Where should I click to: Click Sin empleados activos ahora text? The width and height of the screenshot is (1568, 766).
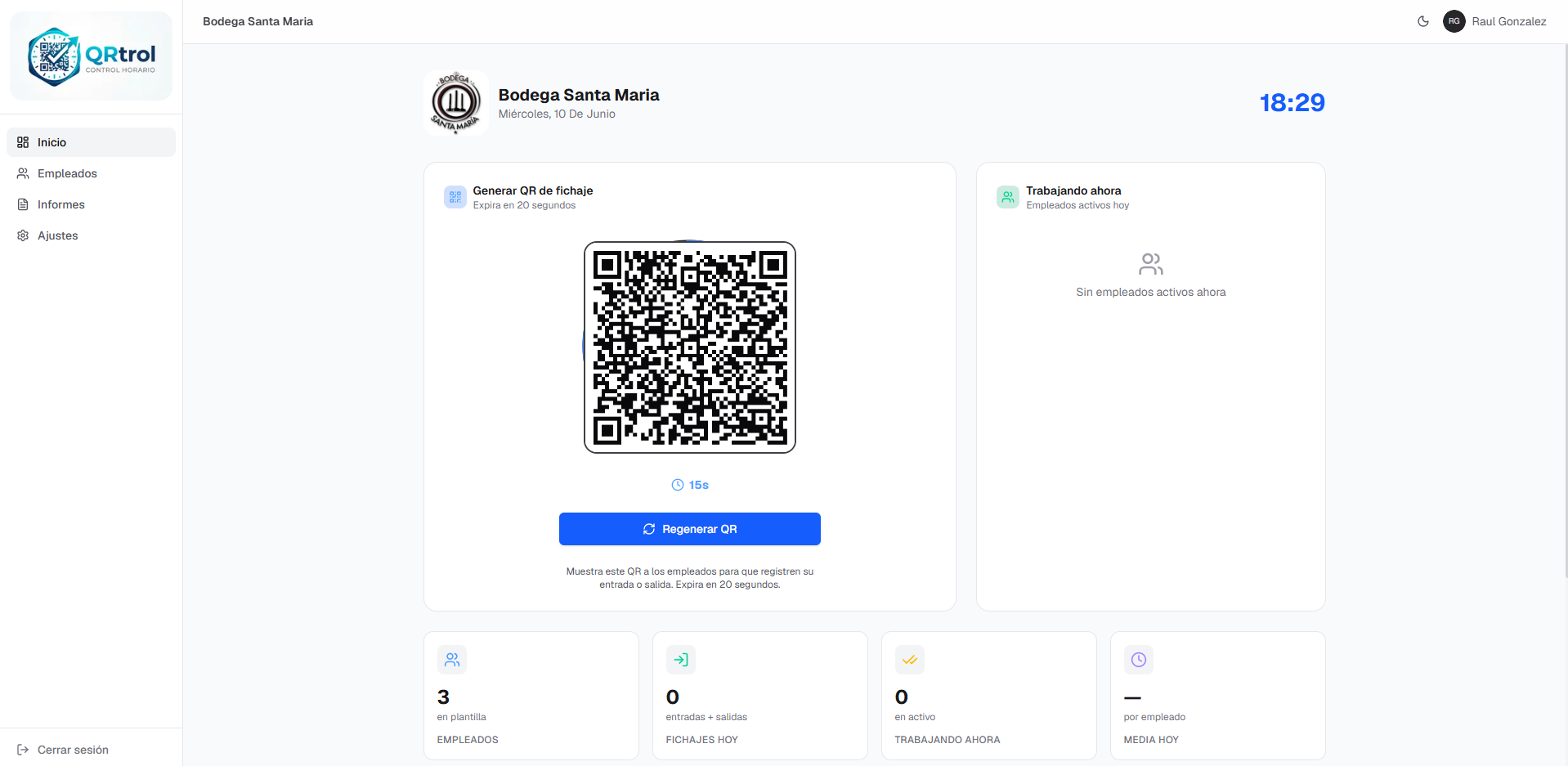1151,292
